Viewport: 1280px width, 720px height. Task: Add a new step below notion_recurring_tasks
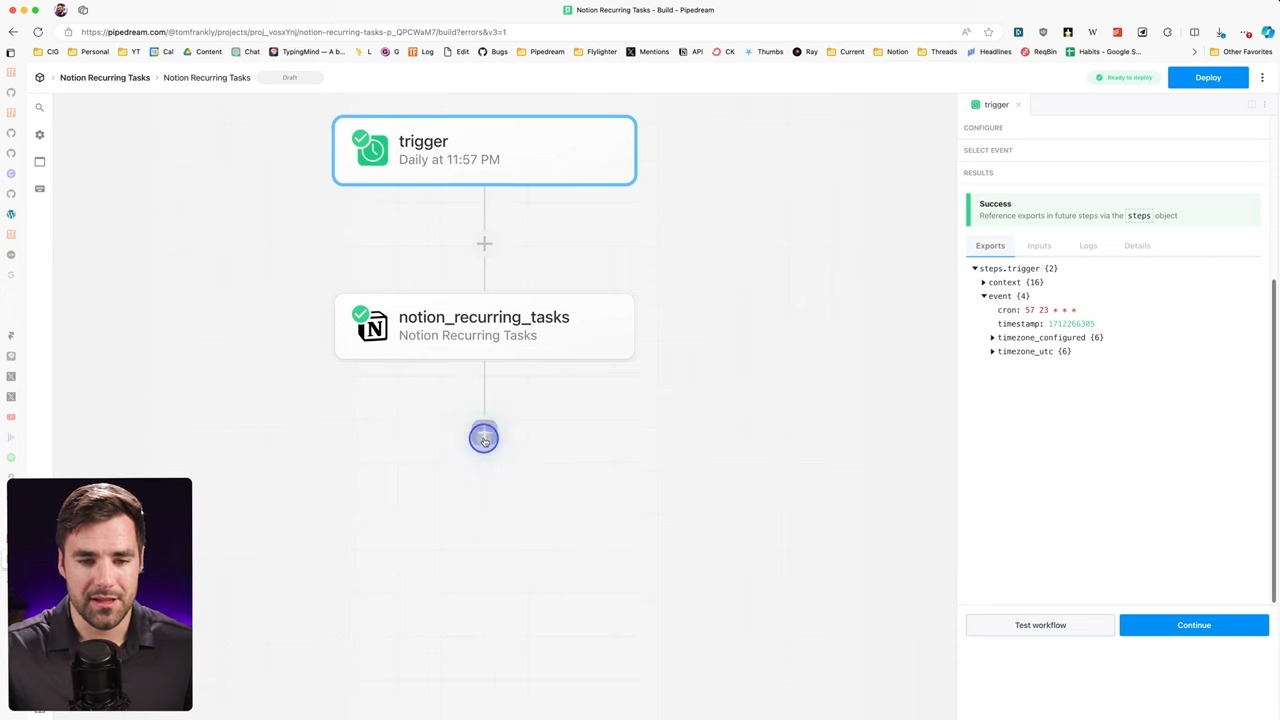[484, 437]
